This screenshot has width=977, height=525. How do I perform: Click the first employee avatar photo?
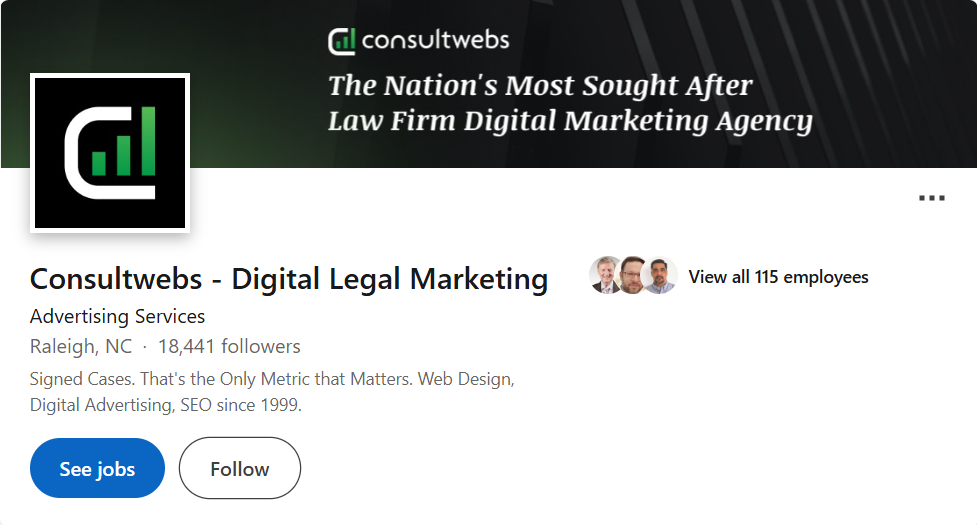click(x=606, y=276)
